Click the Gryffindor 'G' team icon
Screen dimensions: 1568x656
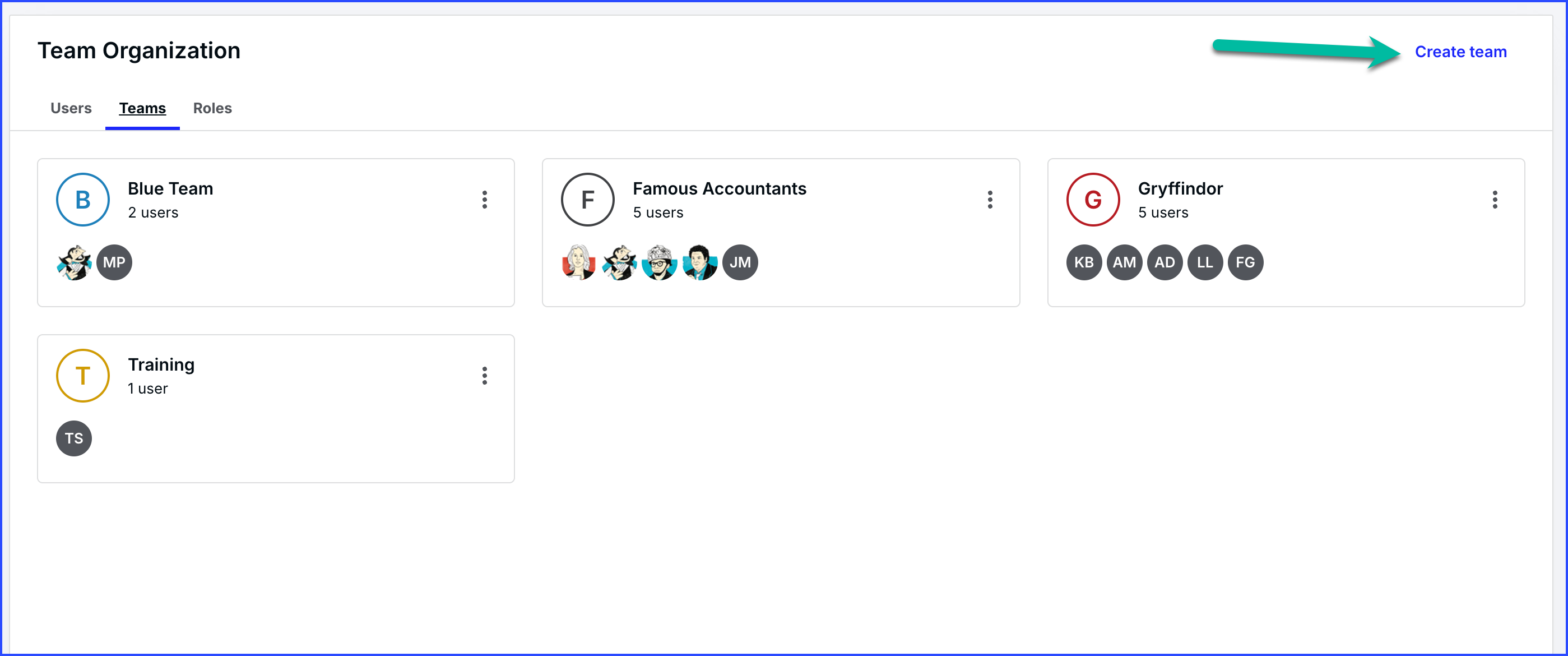[1093, 200]
